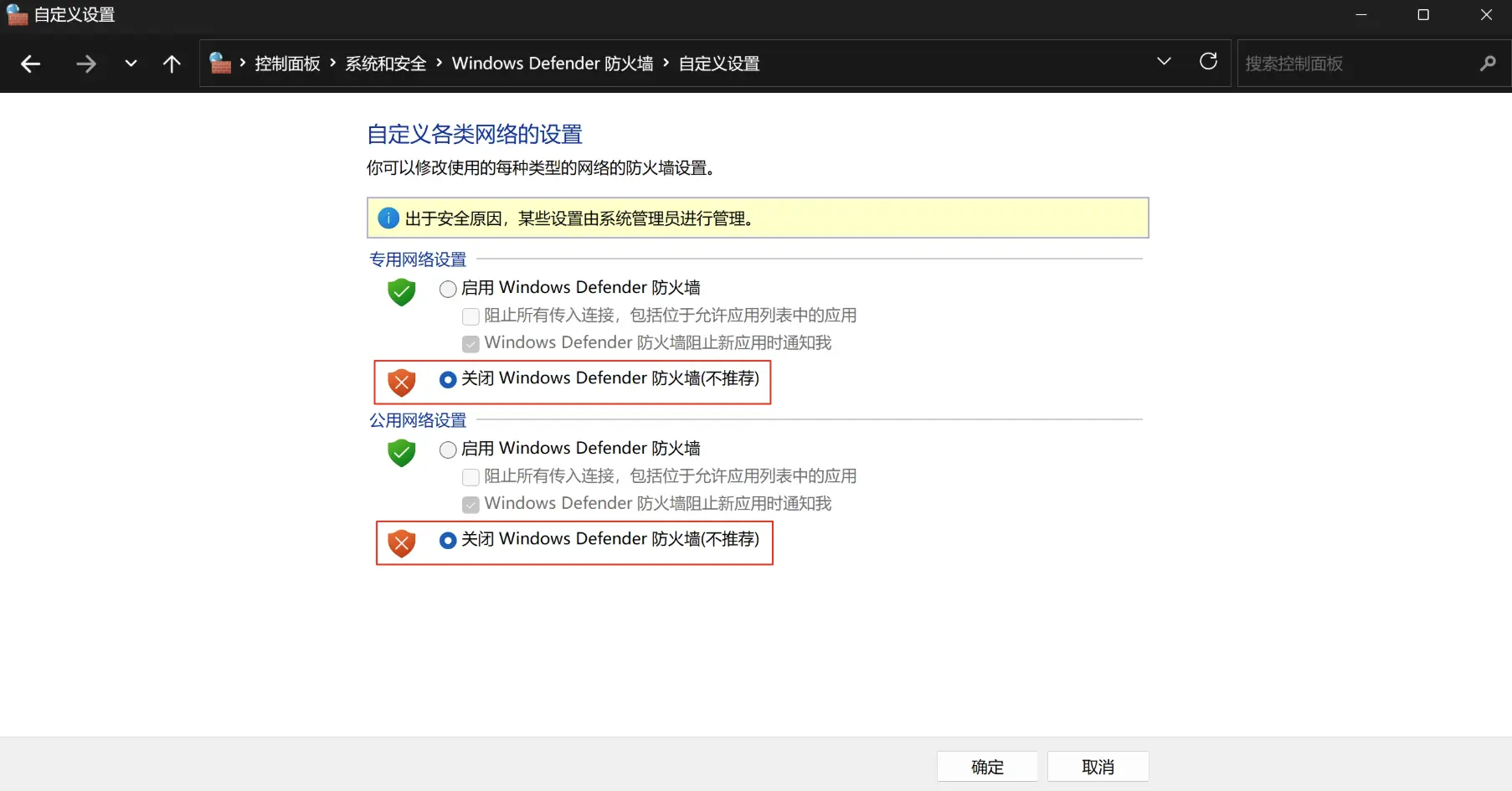1512x791 pixels.
Task: Open Windows Defender 防火墙 breadcrumb item
Action: 553,64
